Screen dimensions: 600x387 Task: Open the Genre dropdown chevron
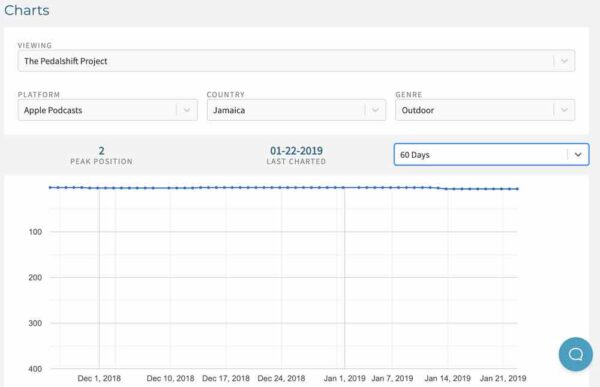[x=564, y=110]
